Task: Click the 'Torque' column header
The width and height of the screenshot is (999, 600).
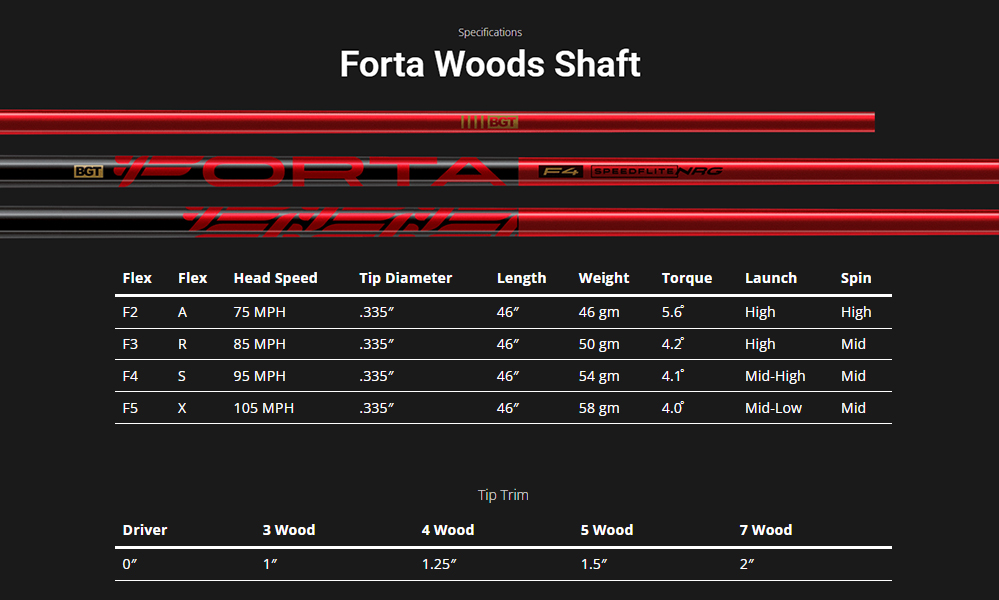Action: [x=687, y=278]
